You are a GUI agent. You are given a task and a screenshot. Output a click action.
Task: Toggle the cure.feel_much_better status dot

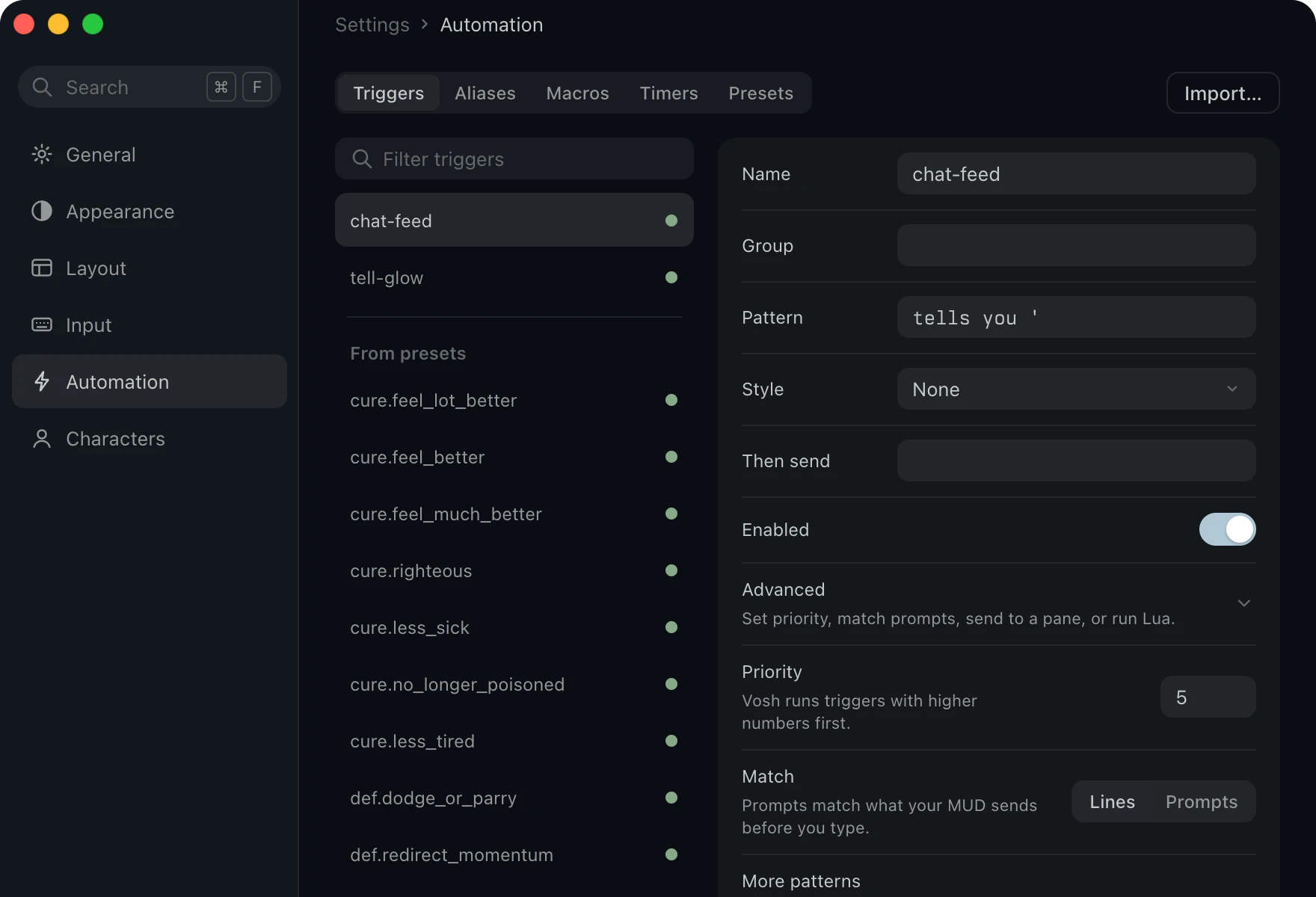click(671, 514)
